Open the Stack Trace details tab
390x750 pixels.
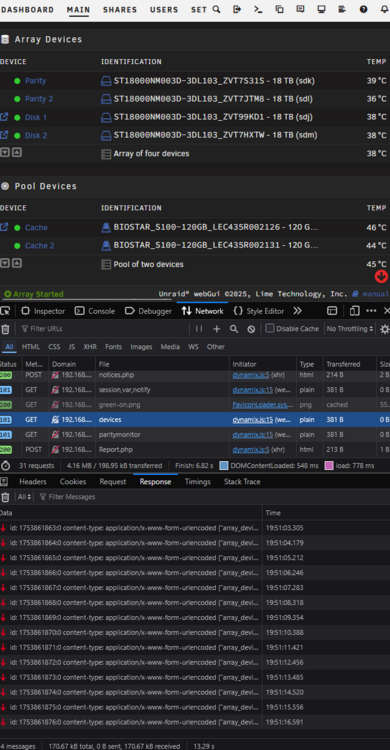[x=242, y=482]
